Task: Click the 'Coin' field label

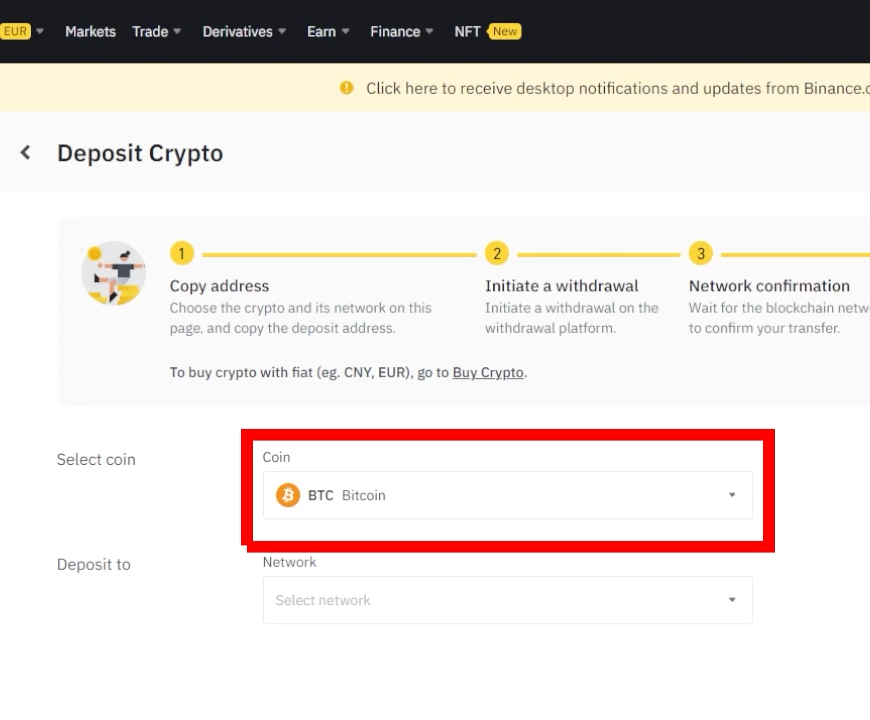Action: [x=276, y=457]
